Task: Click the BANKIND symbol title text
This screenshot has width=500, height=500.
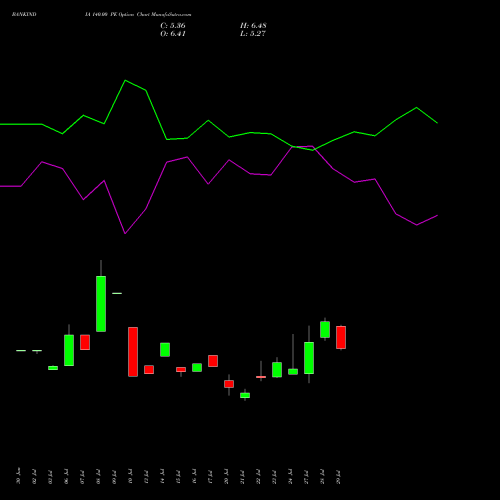Action: point(24,15)
